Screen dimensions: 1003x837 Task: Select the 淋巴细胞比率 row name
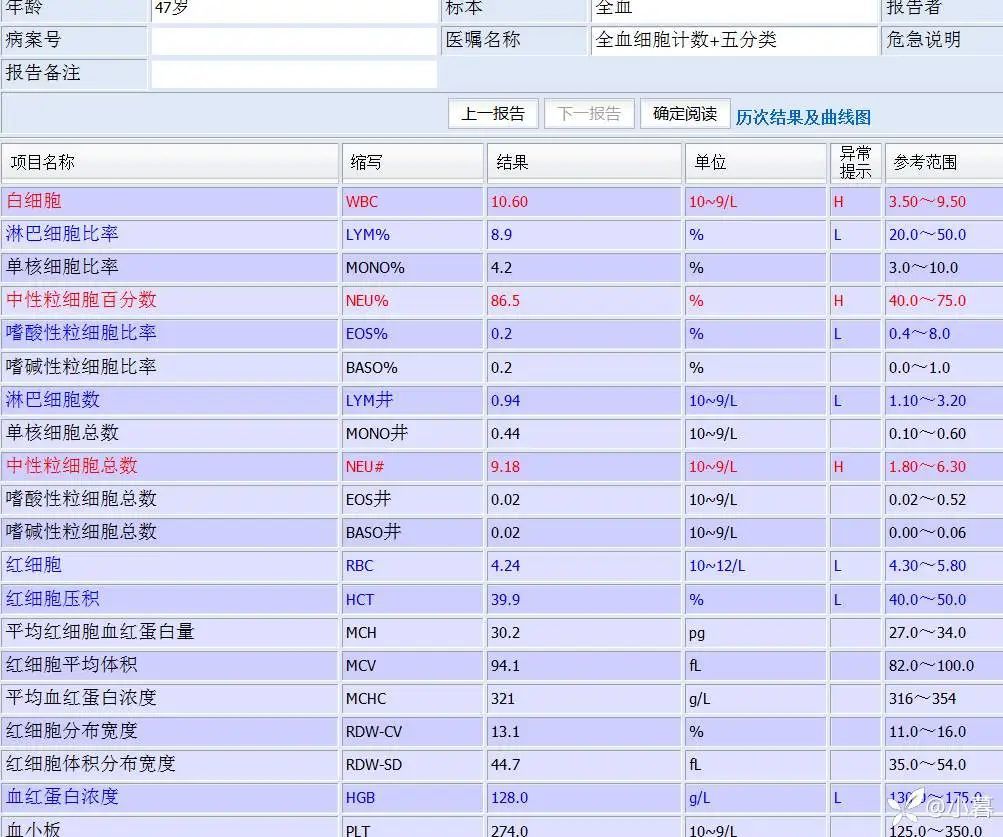point(62,234)
